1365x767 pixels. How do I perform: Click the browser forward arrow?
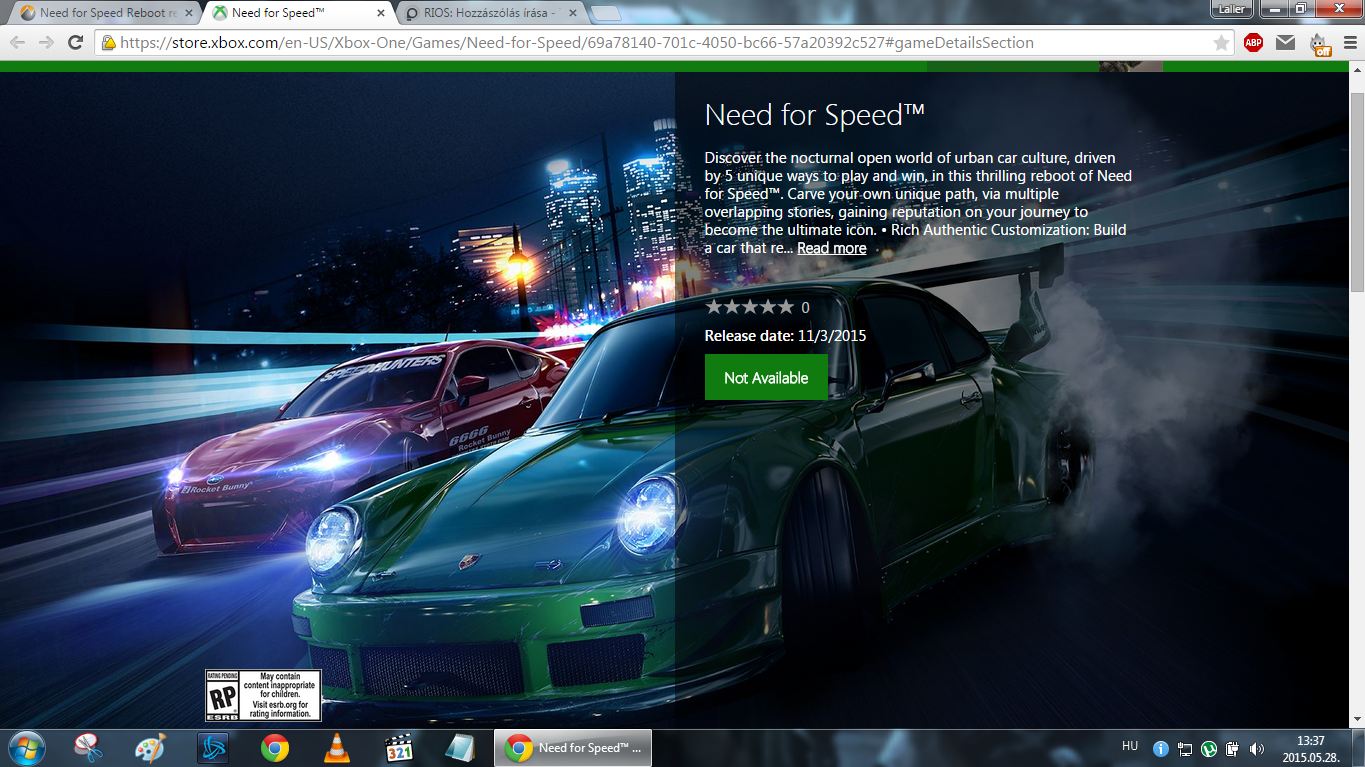(x=46, y=43)
